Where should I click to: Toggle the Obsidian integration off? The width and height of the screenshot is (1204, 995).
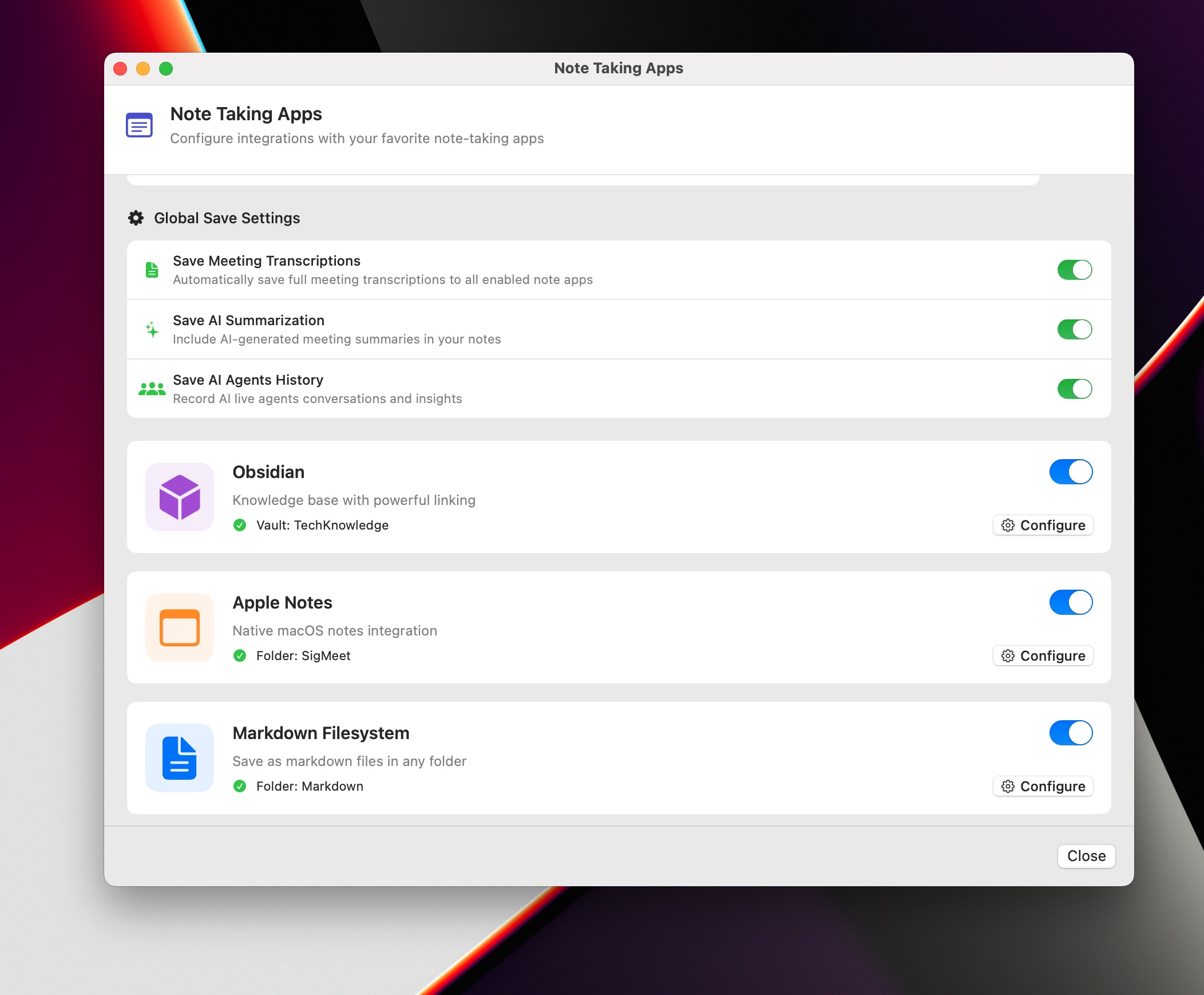point(1070,472)
